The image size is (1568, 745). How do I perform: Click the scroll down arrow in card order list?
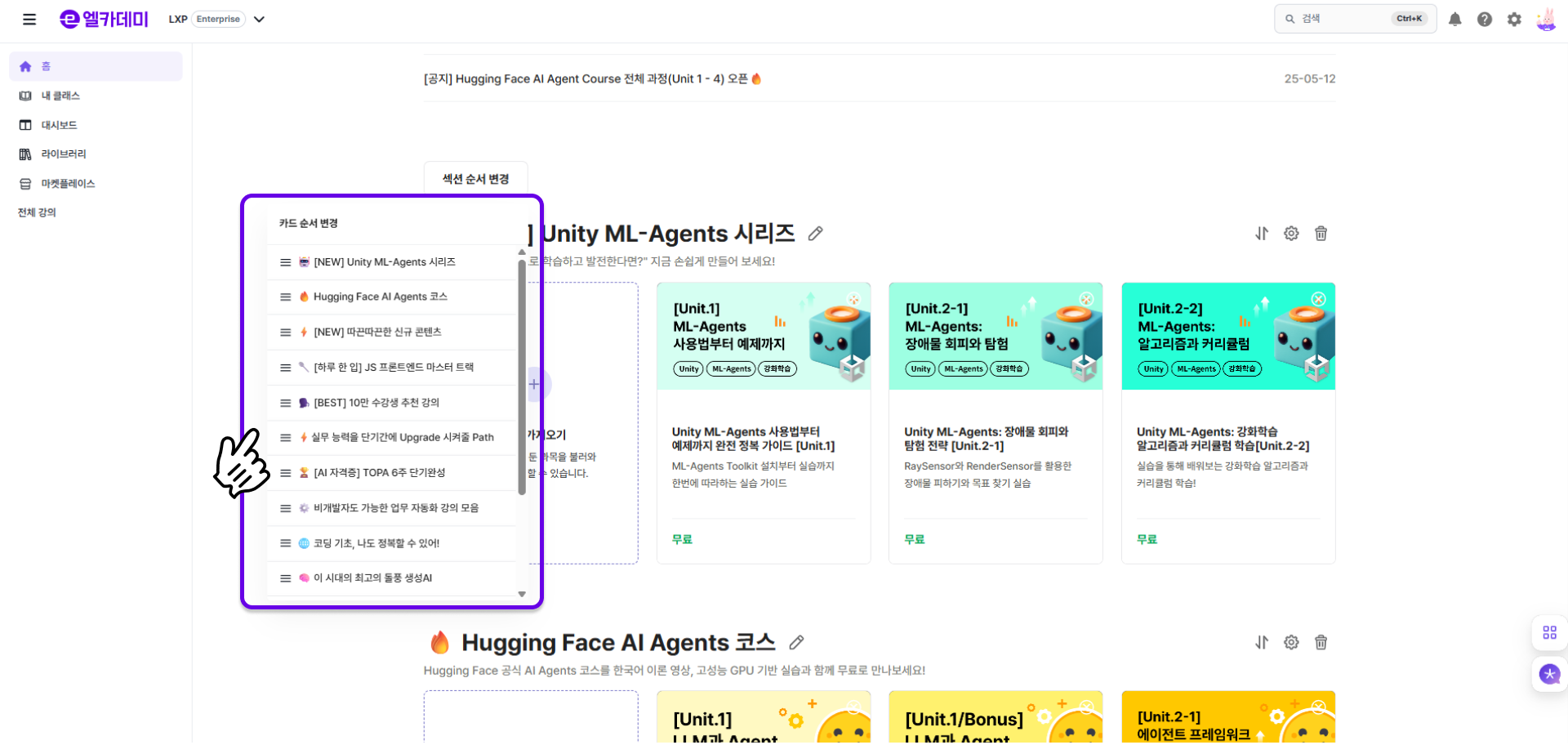pyautogui.click(x=522, y=595)
